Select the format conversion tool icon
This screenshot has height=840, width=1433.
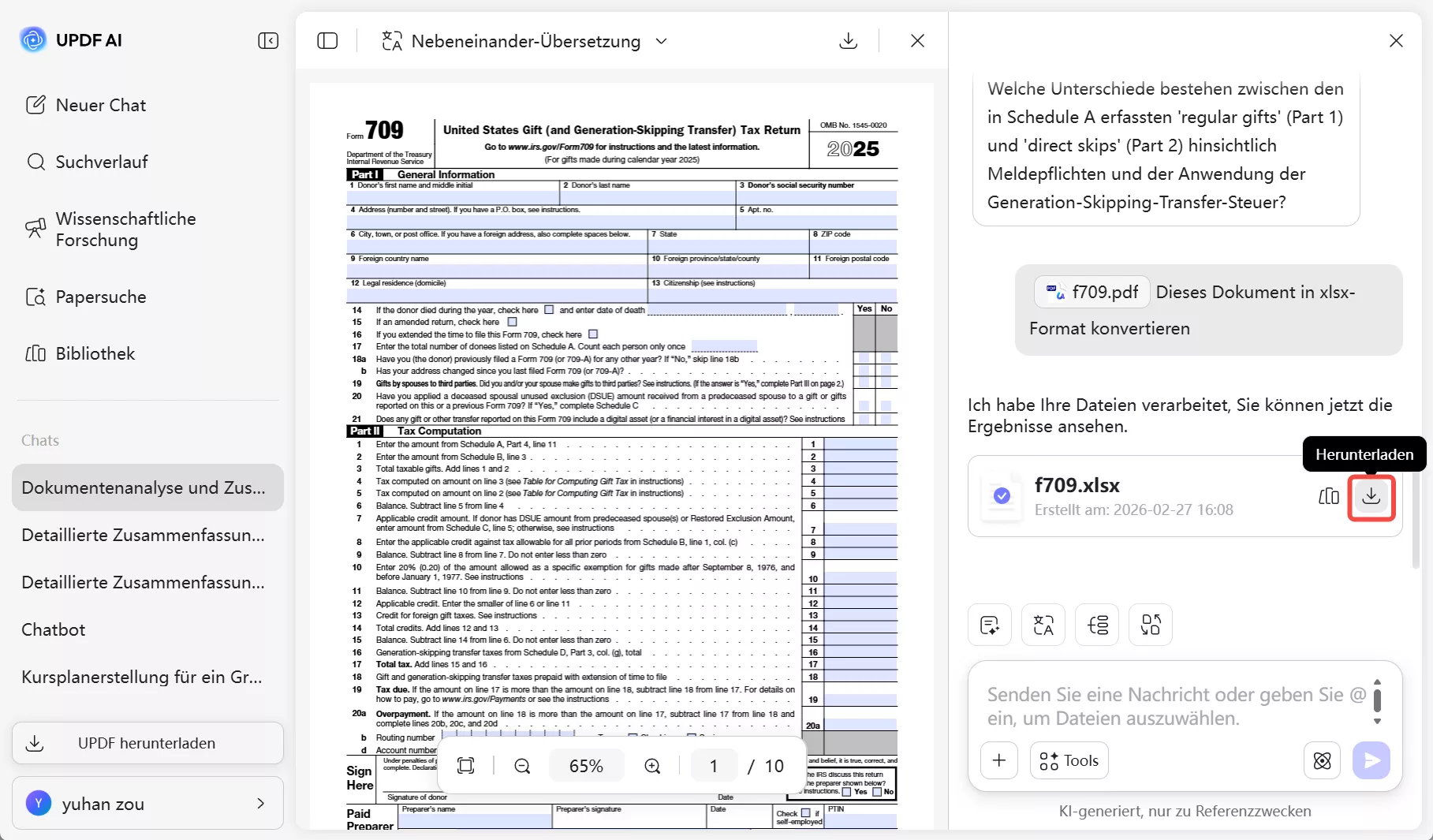(1150, 625)
